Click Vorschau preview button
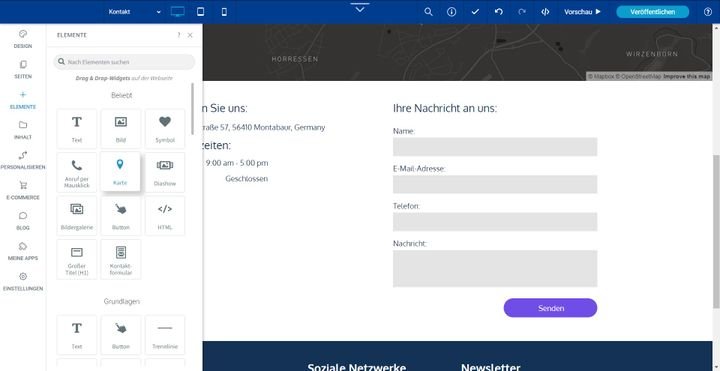Viewport: 720px width, 371px height. point(582,12)
